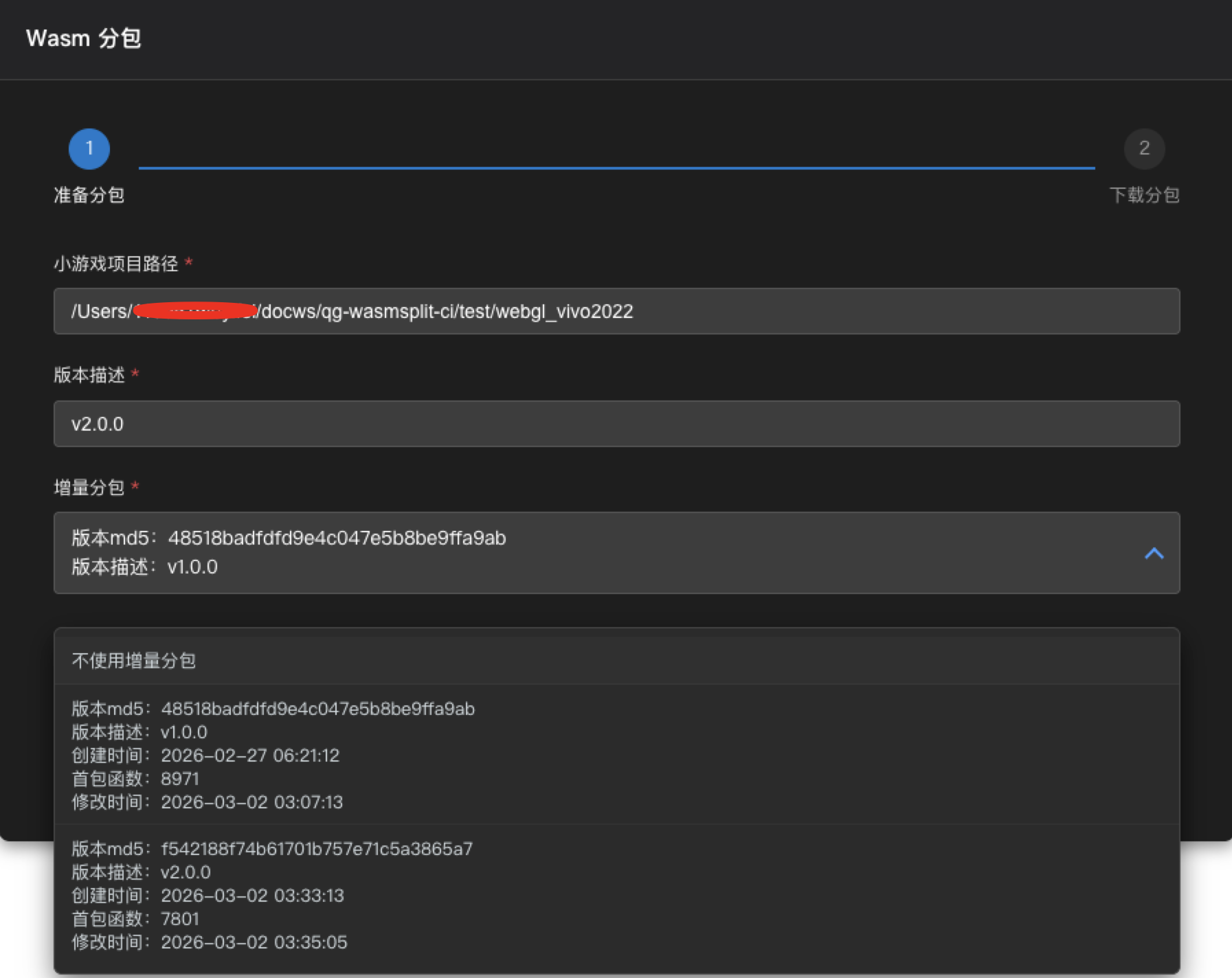Switch to the 下载分包 step label
The width and height of the screenshot is (1232, 978).
pyautogui.click(x=1144, y=195)
